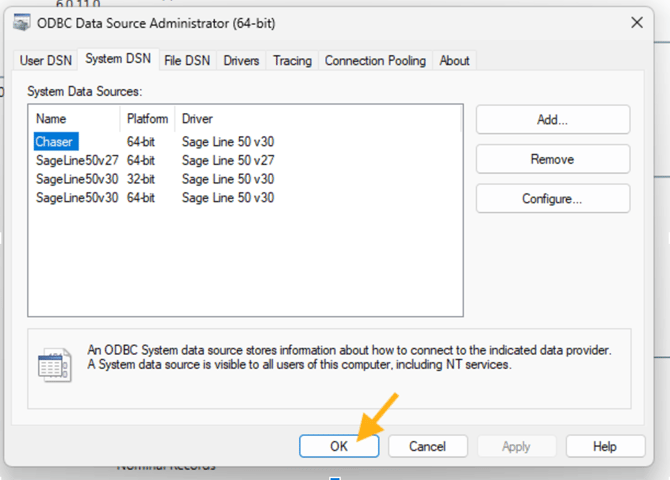Viewport: 670px width, 480px height.
Task: Select the 32-bit SageLine50v30 entry
Action: tap(77, 179)
